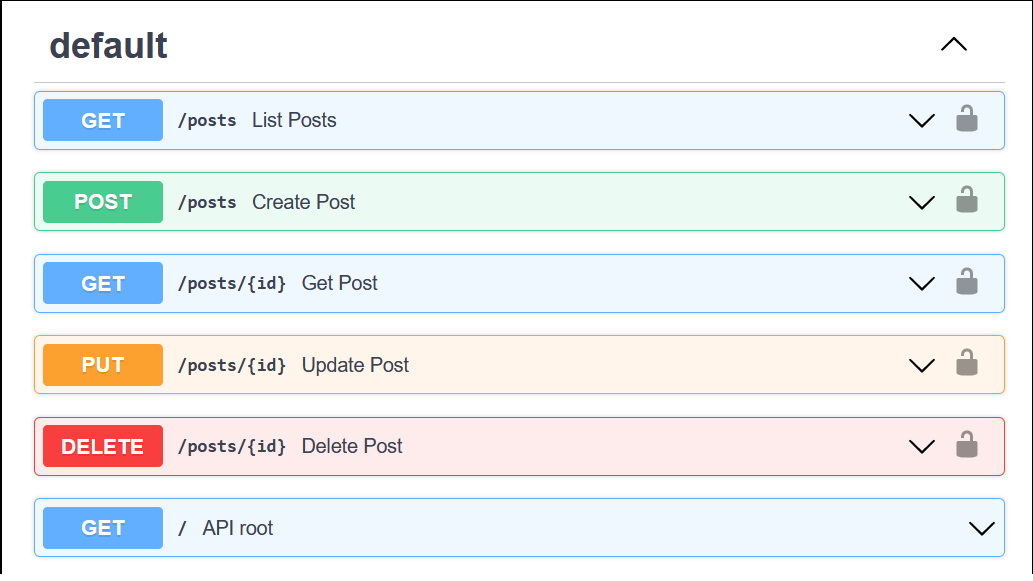Expand the Delete Post chevron arrow
Screen dimensions: 1033x581
(x=921, y=446)
